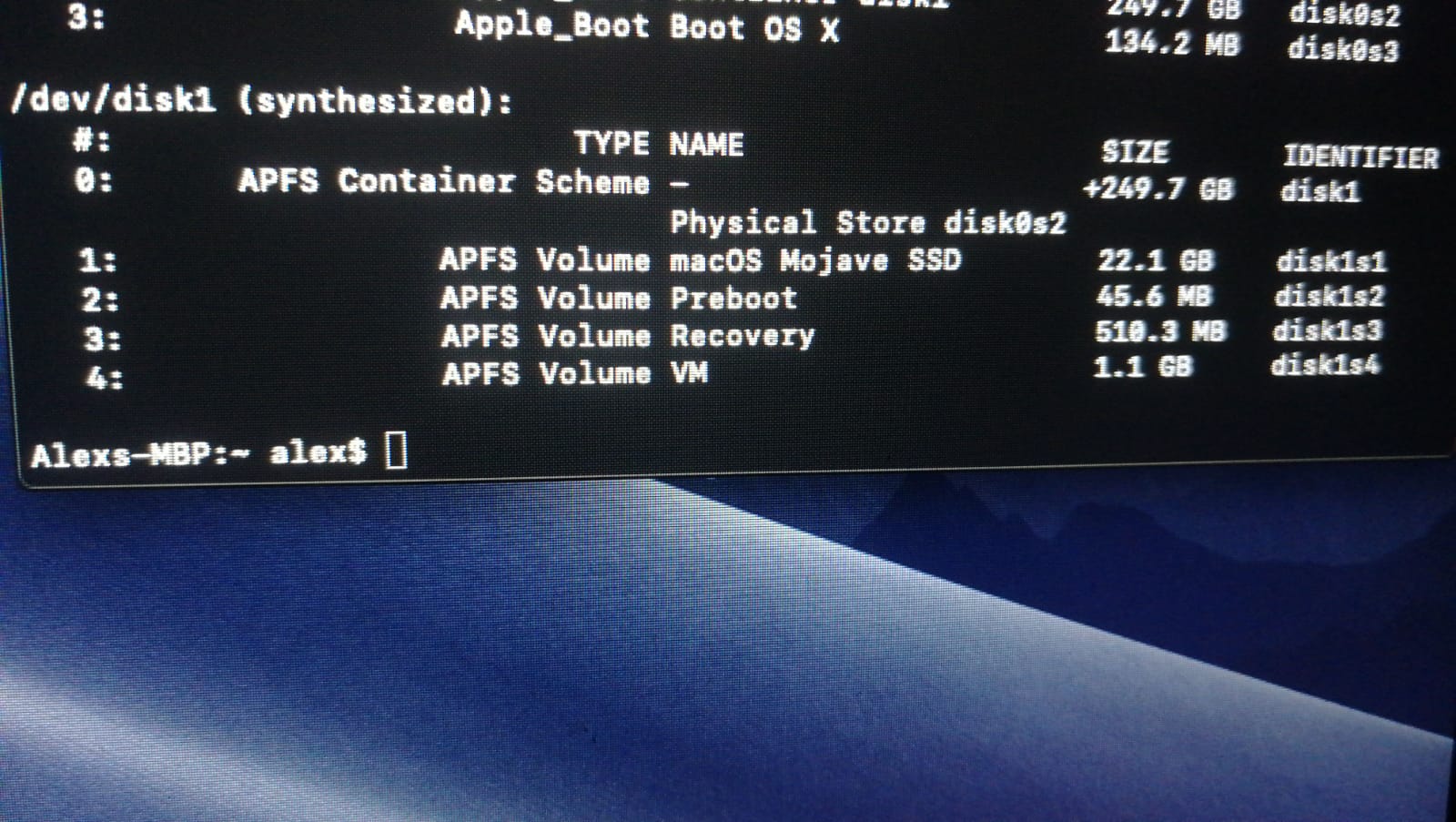The height and width of the screenshot is (822, 1456).
Task: Click "APFS Volume" in the VM row
Action: (546, 374)
